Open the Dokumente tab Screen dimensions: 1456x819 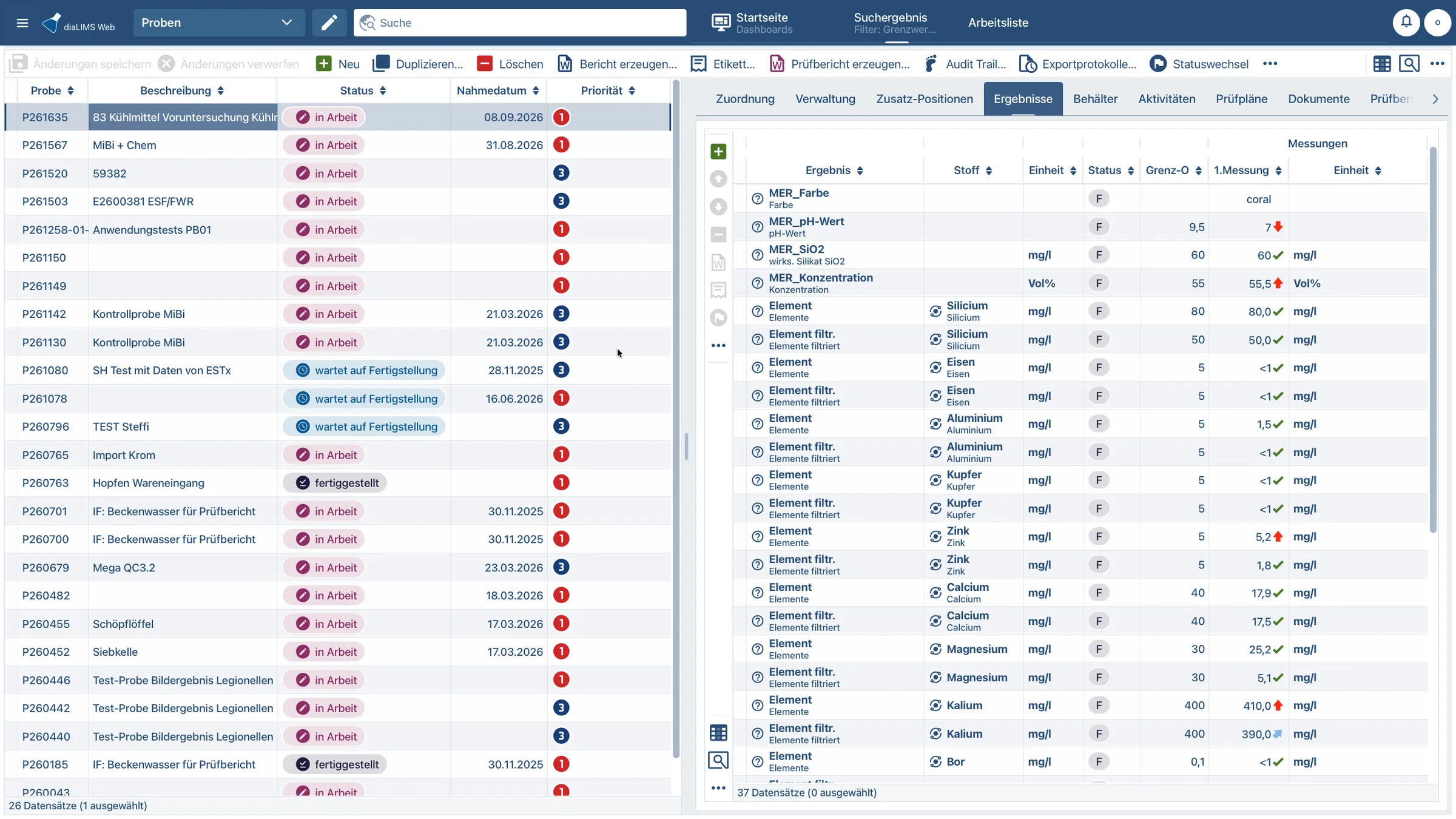point(1319,99)
